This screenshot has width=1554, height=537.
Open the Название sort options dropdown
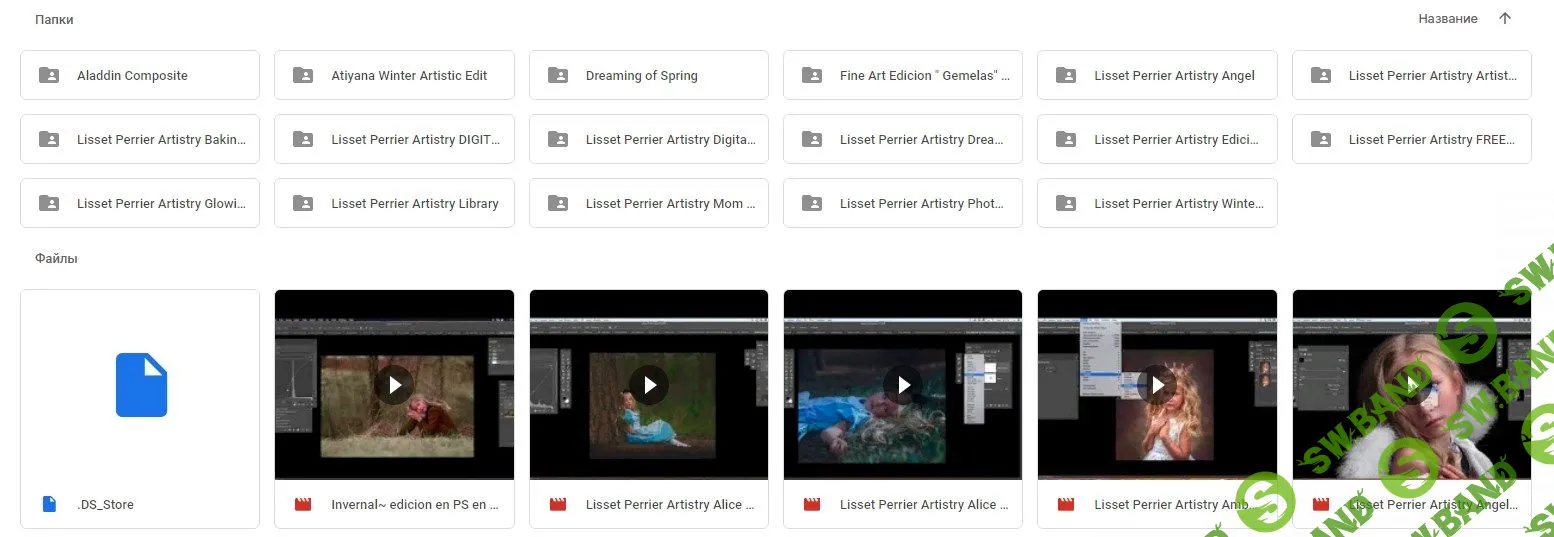click(x=1447, y=19)
